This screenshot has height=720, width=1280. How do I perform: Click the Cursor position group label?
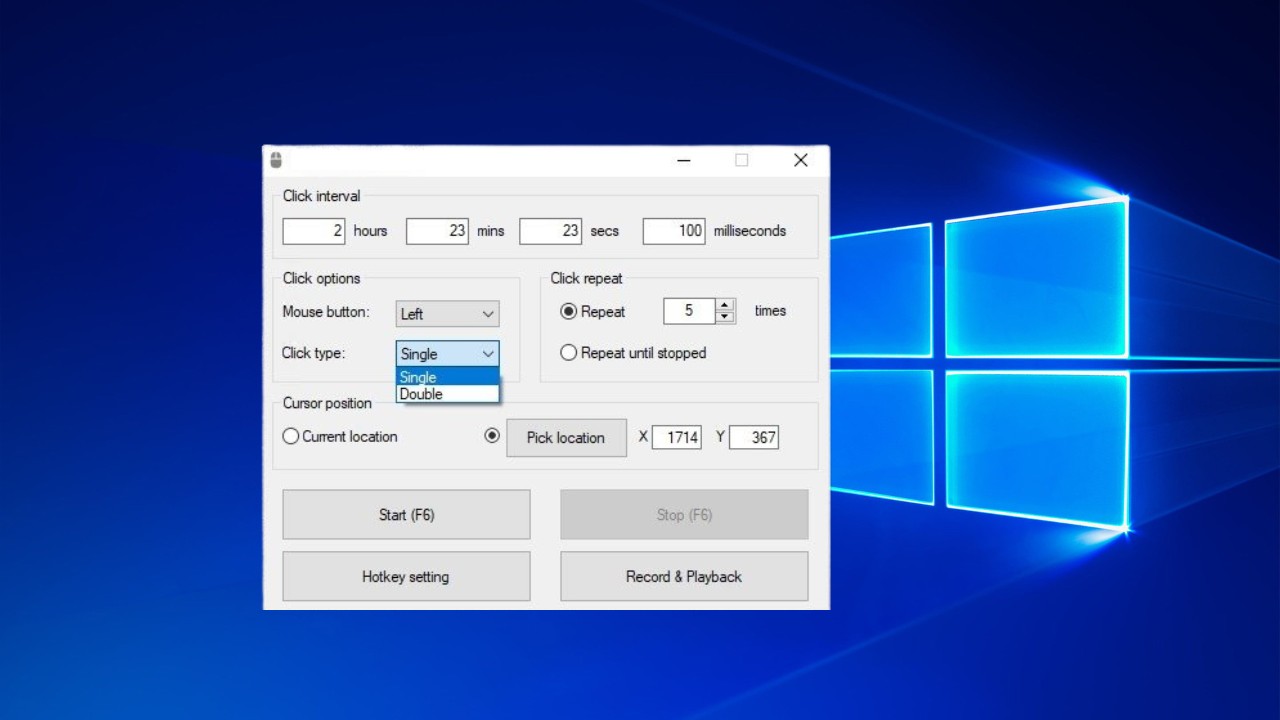pyautogui.click(x=327, y=403)
